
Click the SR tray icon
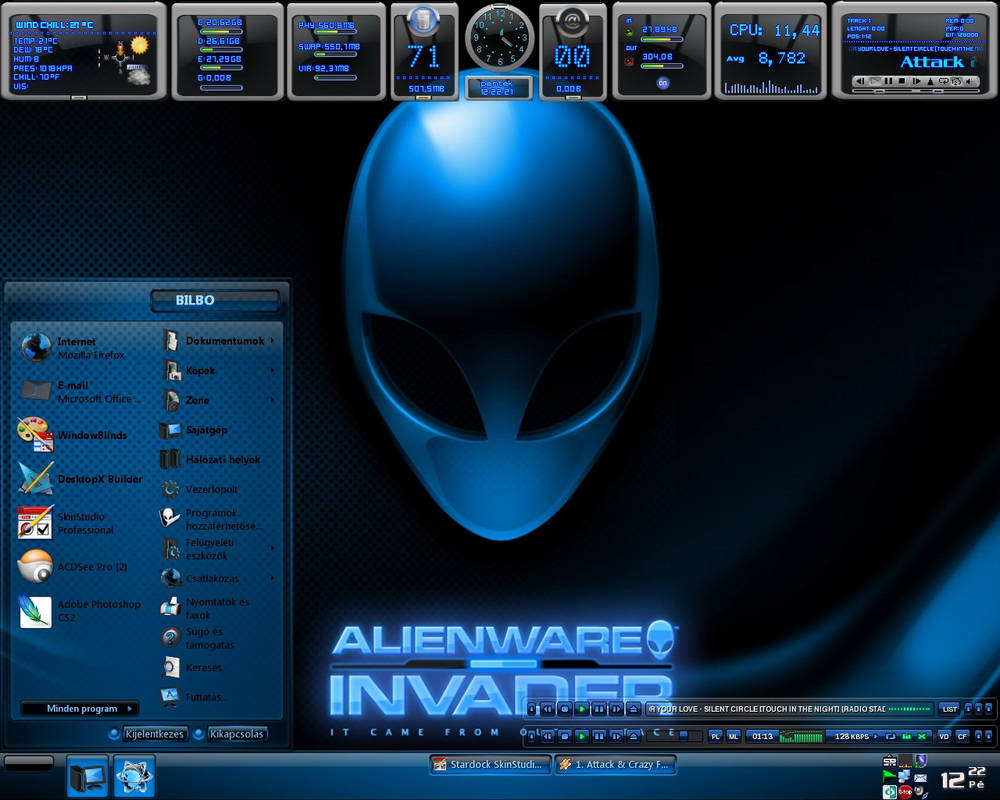pos(890,761)
